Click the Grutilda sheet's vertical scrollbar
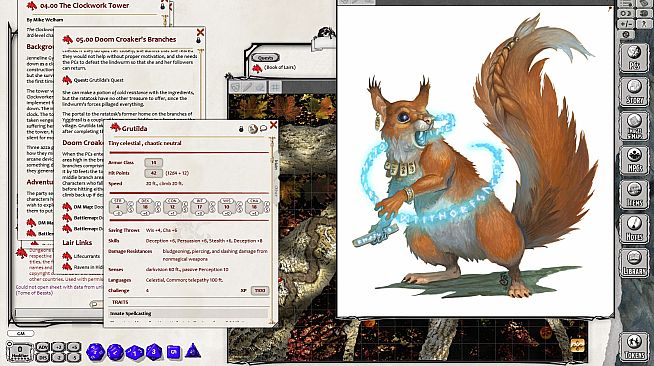This screenshot has width=654, height=366. pyautogui.click(x=272, y=231)
